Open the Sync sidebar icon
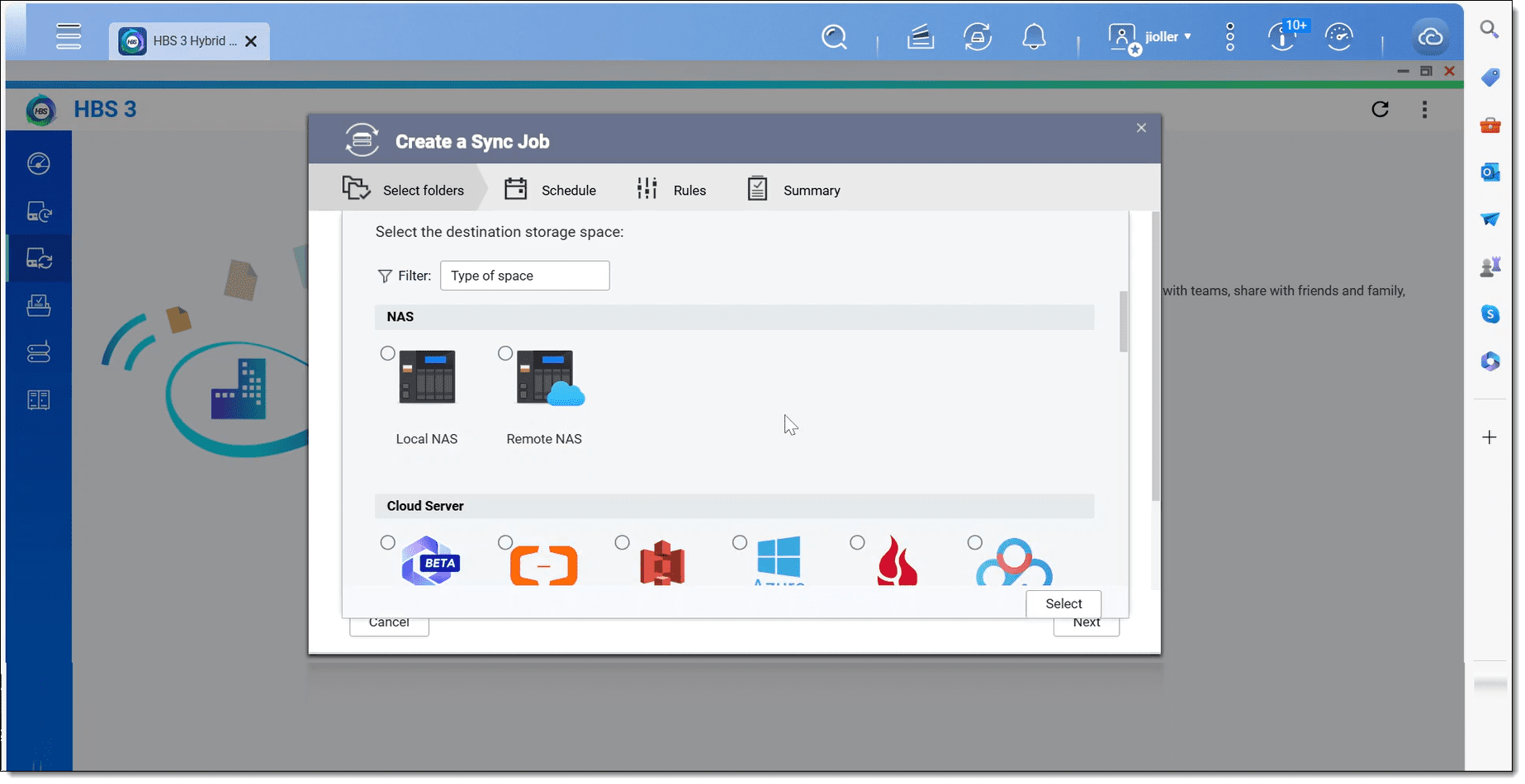This screenshot has height=784, width=1525. (x=39, y=259)
